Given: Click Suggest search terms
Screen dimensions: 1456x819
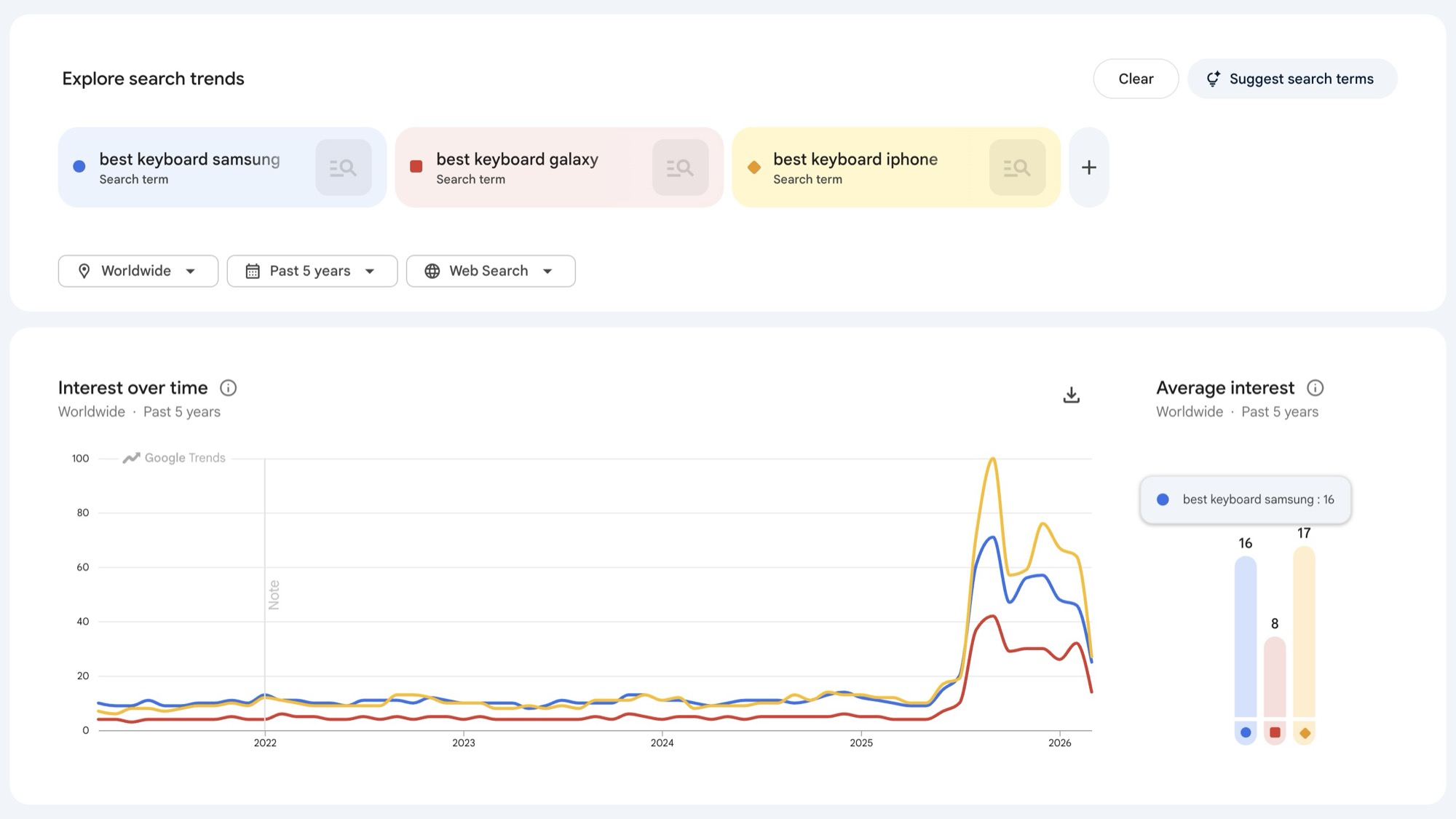Looking at the screenshot, I should [x=1292, y=79].
